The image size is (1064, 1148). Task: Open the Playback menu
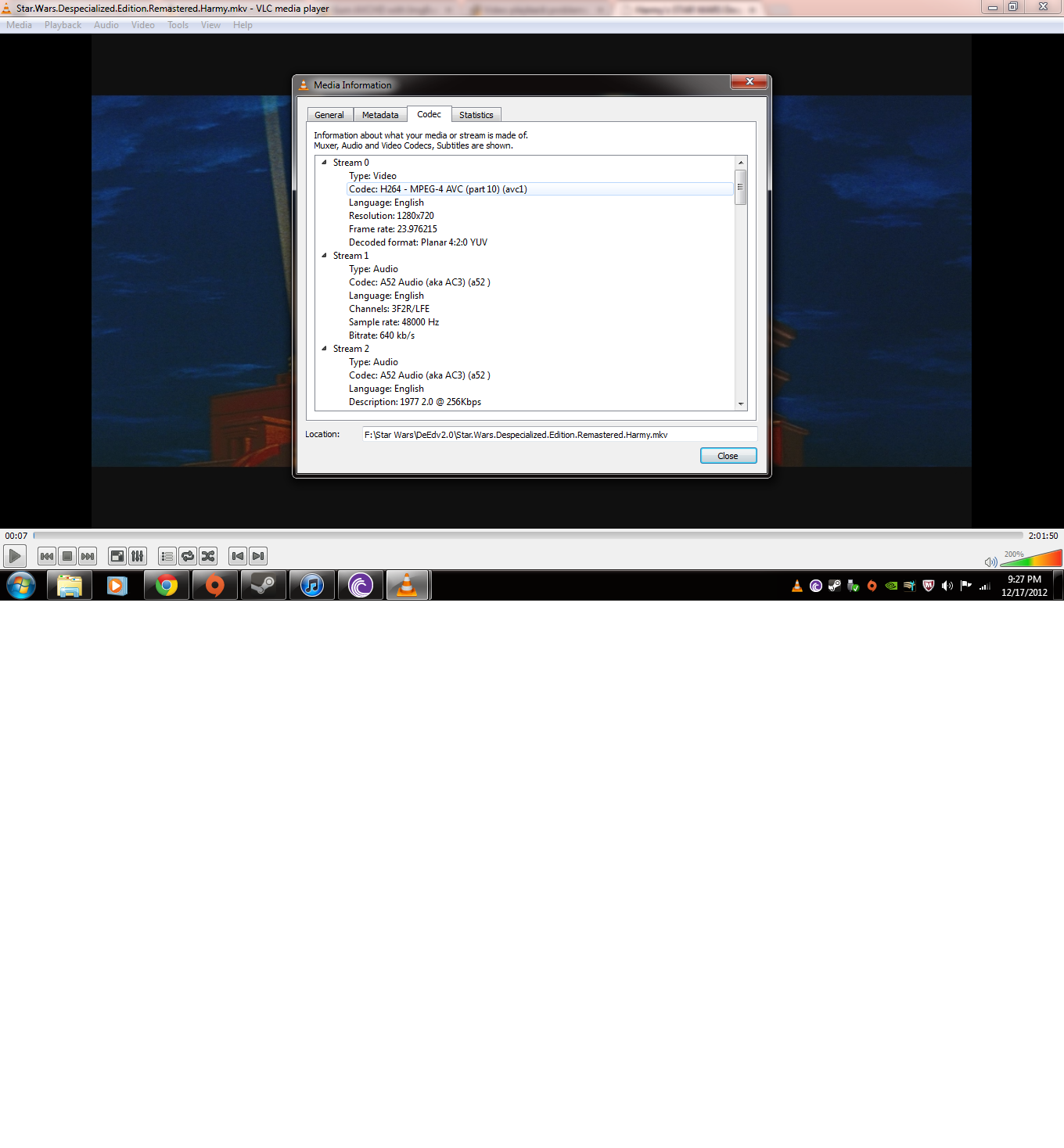pos(63,25)
